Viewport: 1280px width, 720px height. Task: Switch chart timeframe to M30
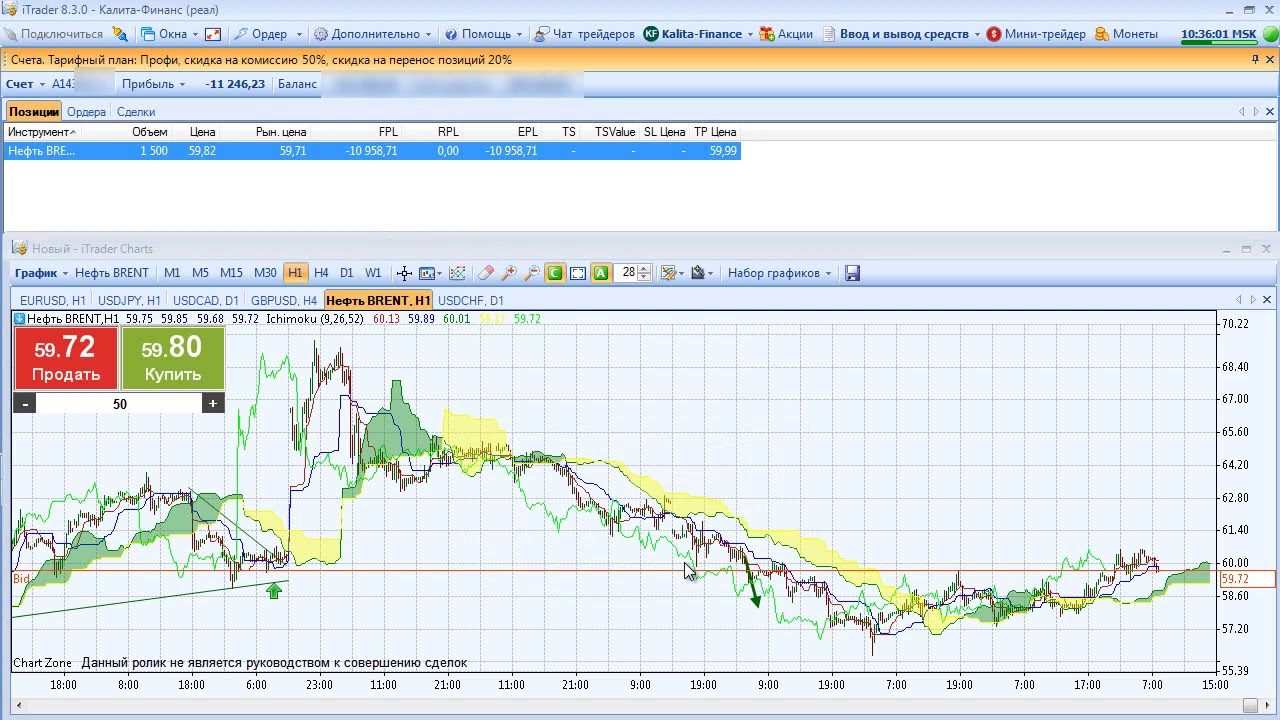pyautogui.click(x=265, y=273)
